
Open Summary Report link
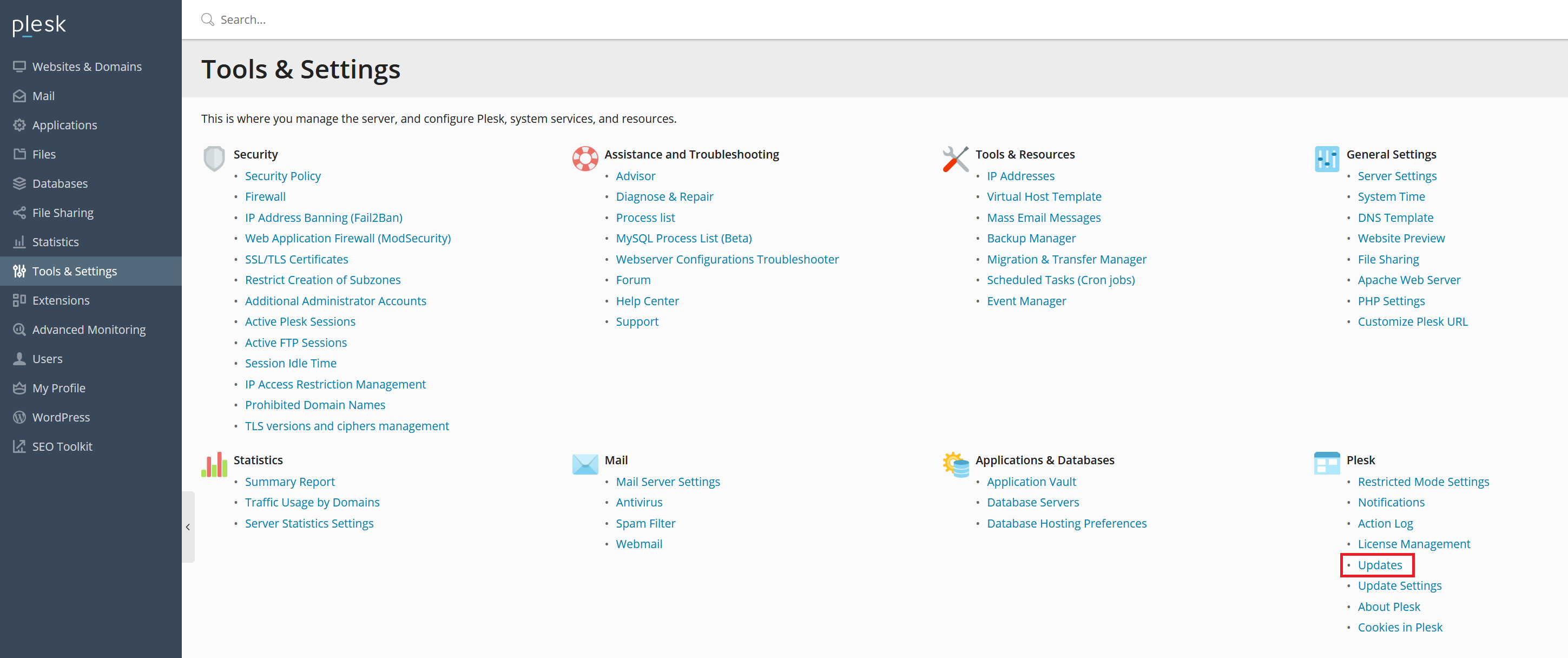coord(290,482)
